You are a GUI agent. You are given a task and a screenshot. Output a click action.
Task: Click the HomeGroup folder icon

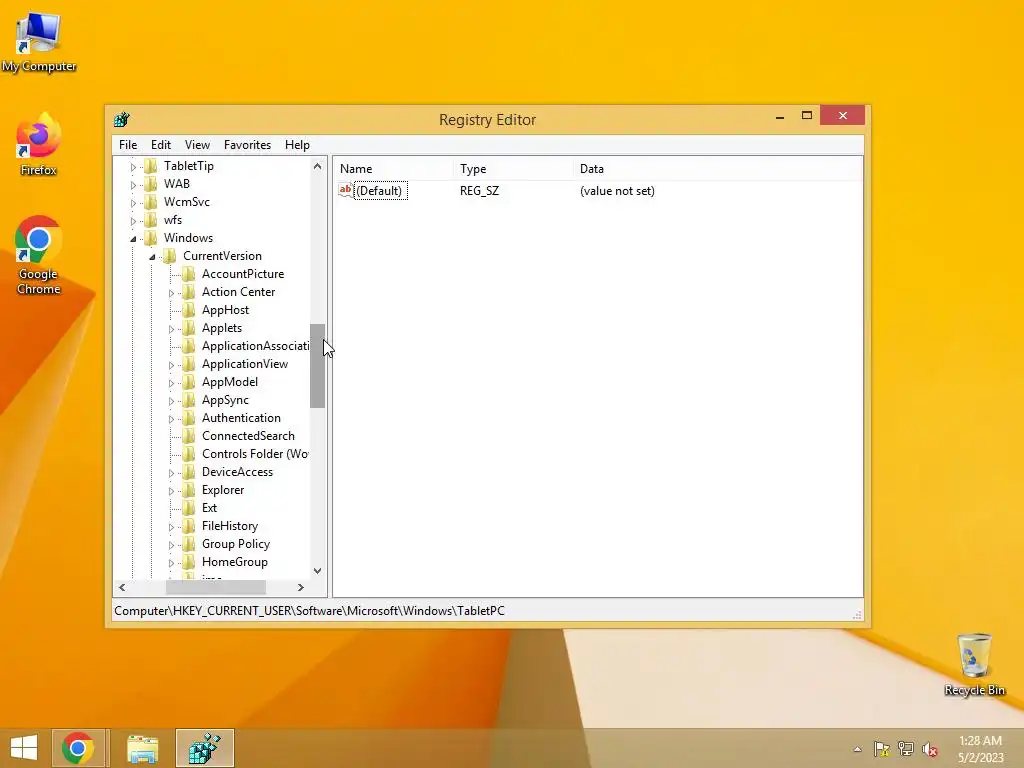point(189,562)
